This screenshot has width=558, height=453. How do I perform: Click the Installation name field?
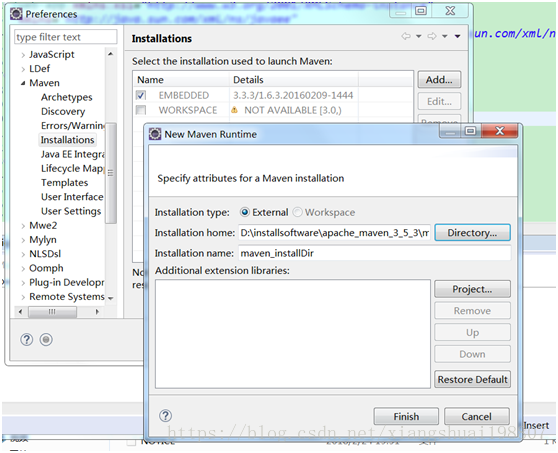pyautogui.click(x=374, y=253)
